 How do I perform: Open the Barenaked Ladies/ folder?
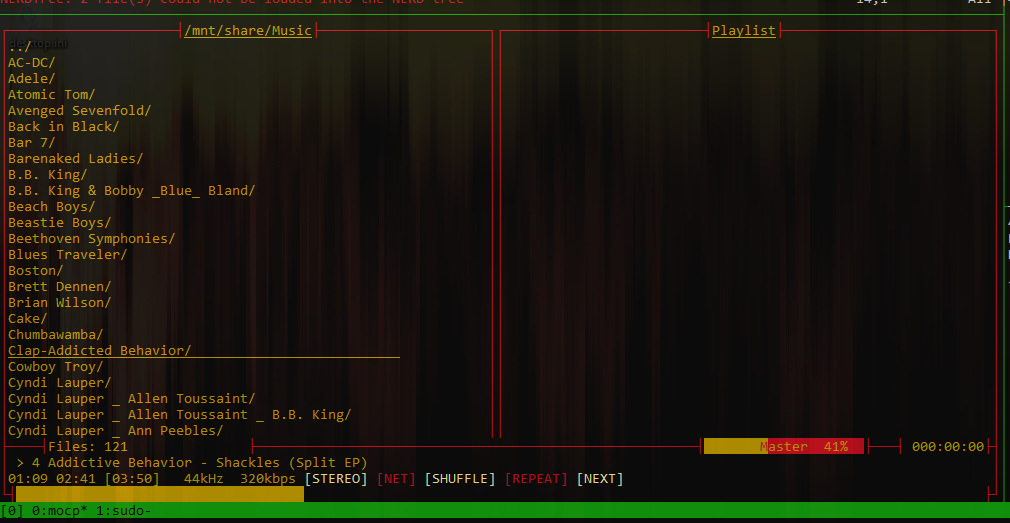[x=75, y=158]
